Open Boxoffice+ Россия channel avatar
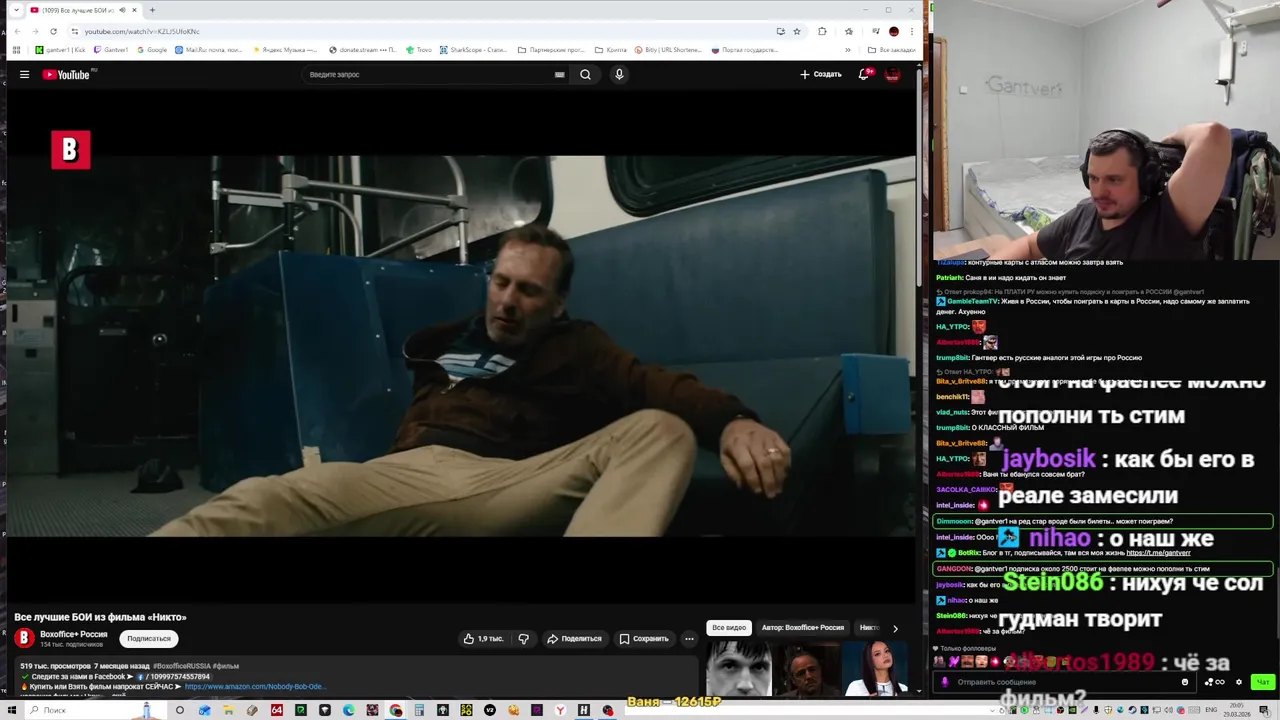Viewport: 1280px width, 720px height. click(x=24, y=638)
